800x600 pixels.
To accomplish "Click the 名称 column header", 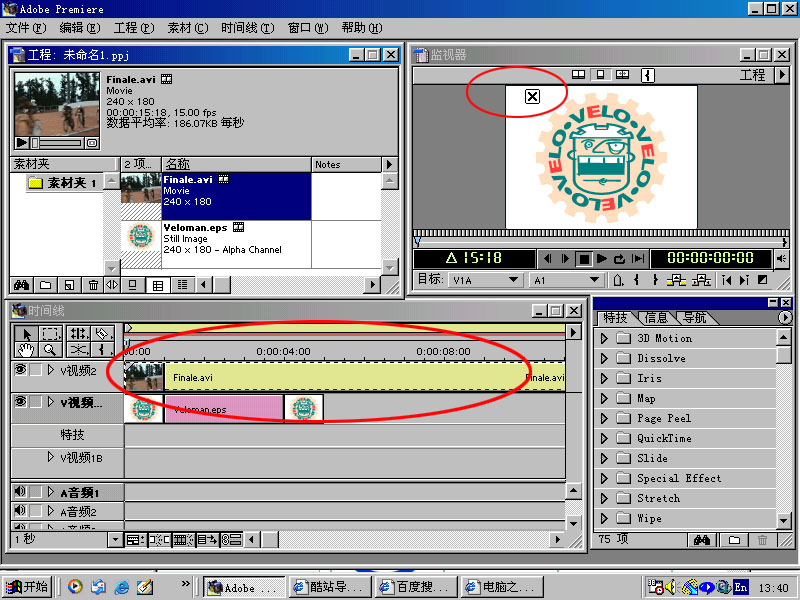I will tap(236, 164).
